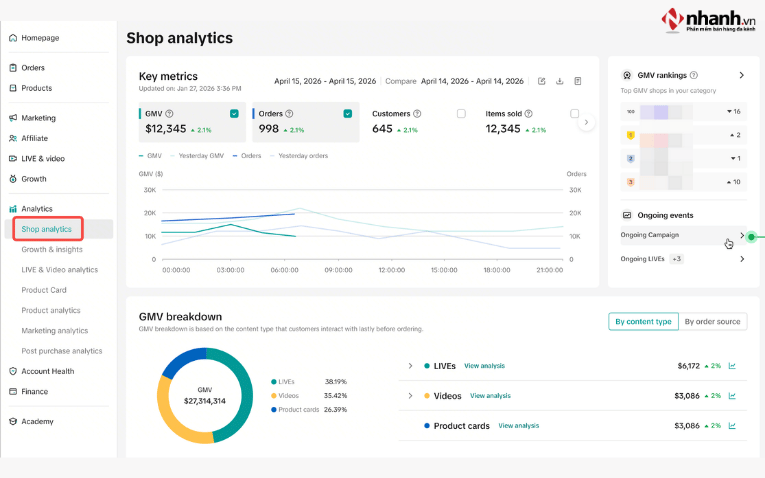Viewport: 765px width, 478px height.
Task: Click the Growth medal icon
Action: click(13, 179)
